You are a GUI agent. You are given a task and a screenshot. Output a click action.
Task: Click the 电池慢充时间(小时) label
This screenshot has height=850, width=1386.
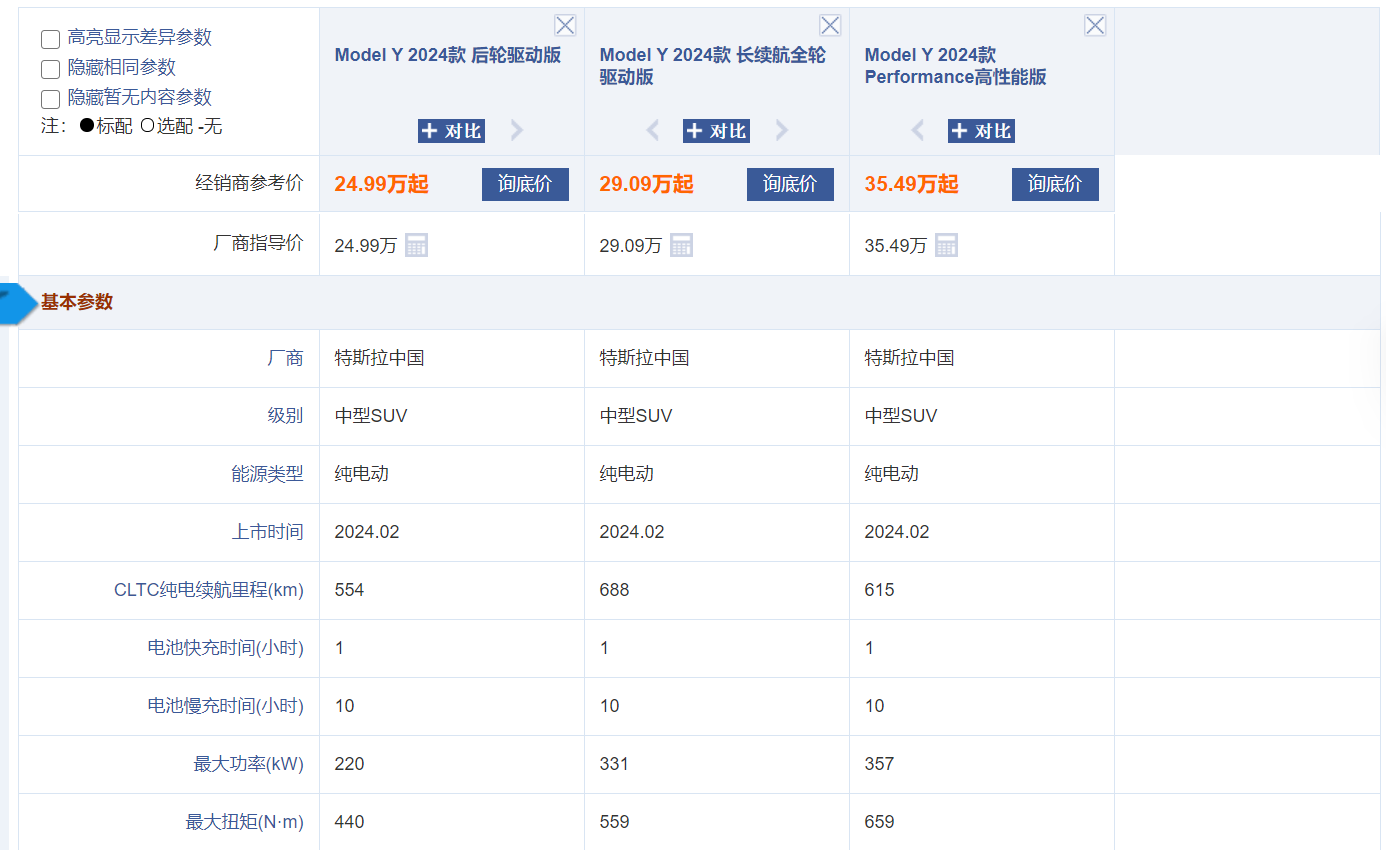click(x=226, y=706)
